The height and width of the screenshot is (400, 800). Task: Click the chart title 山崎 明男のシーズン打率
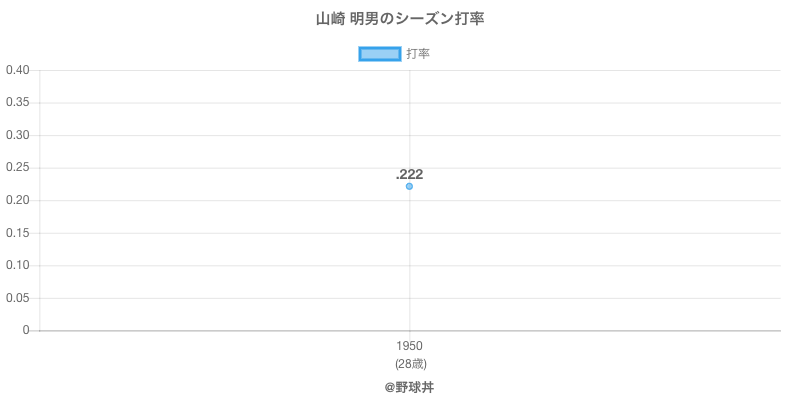point(400,19)
